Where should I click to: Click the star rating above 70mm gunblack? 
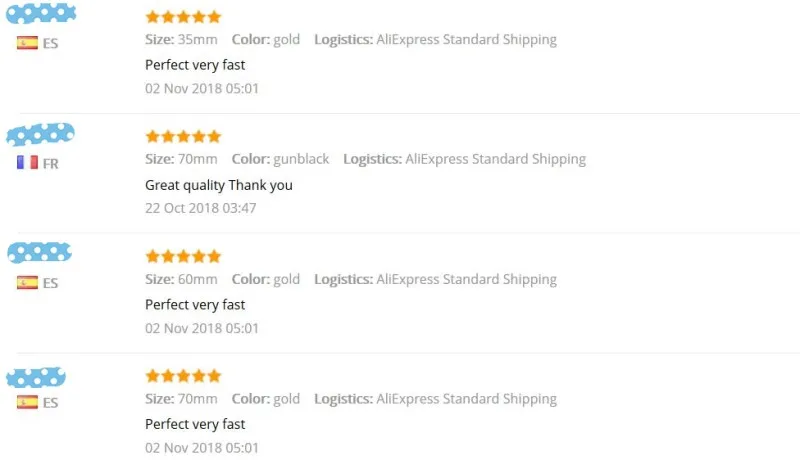183,136
